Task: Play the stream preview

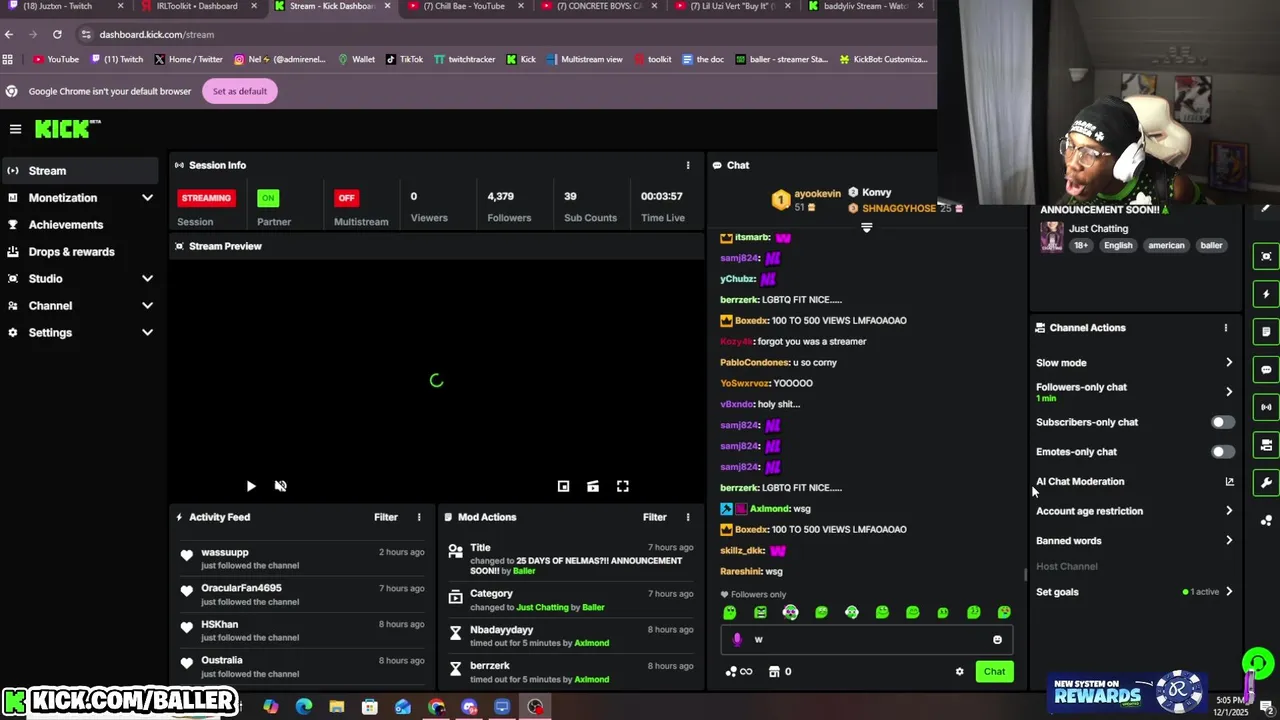Action: point(251,486)
